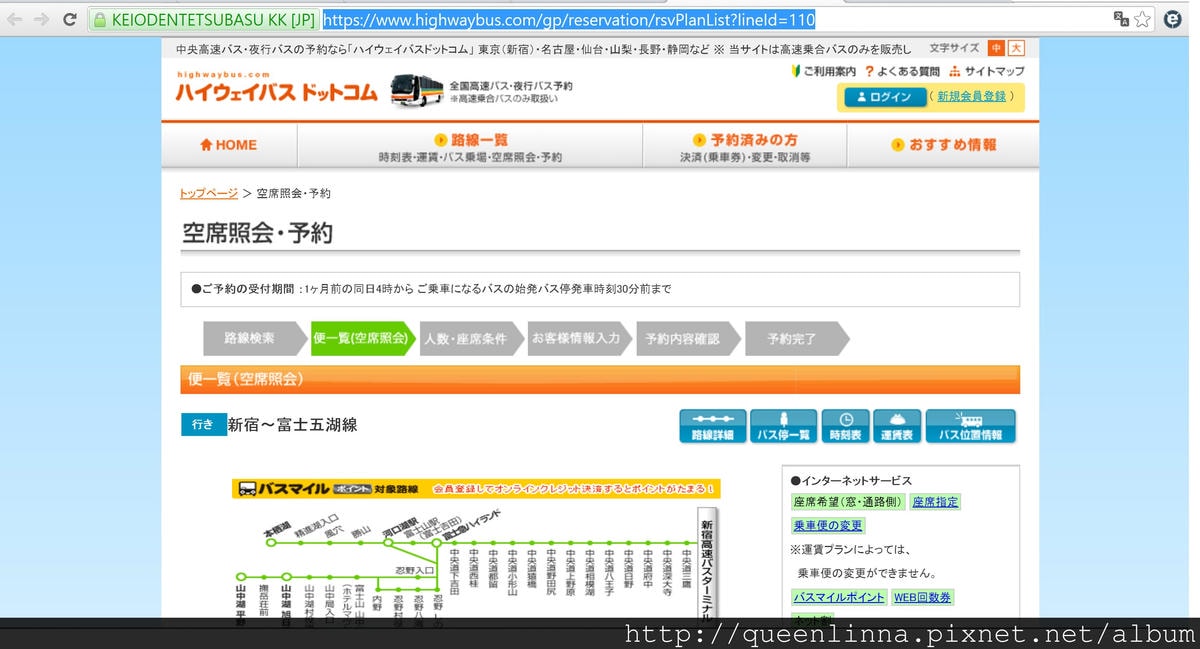The image size is (1200, 649).
Task: Open the 時刻表 timetable icon button
Action: point(845,426)
